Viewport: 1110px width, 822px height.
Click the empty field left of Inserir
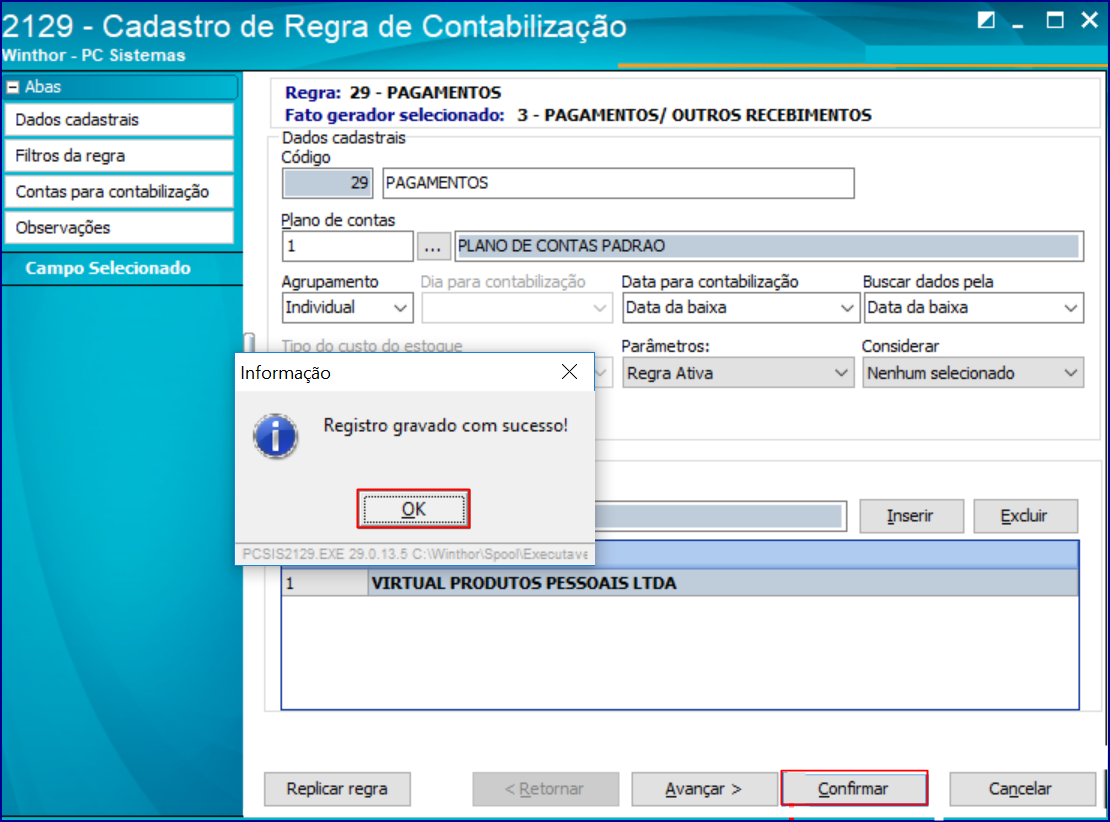721,516
